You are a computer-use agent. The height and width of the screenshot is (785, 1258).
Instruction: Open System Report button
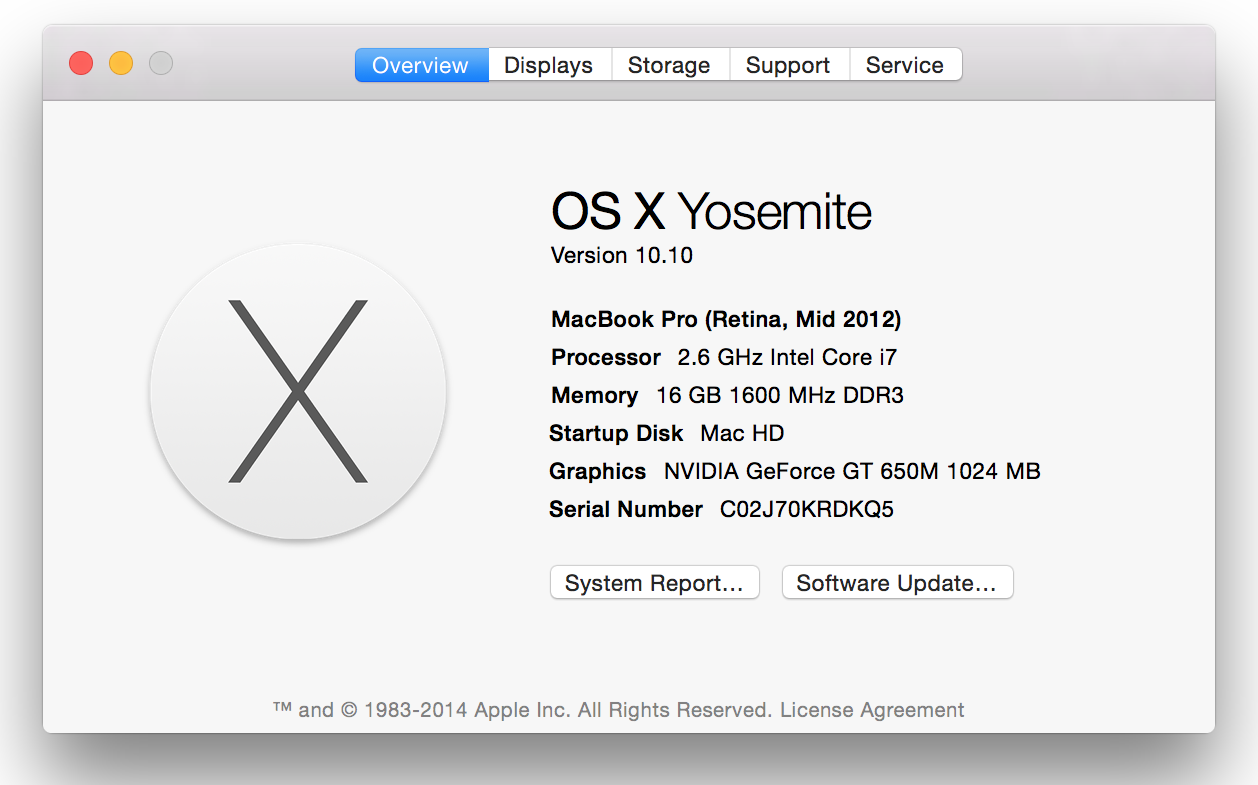click(x=655, y=583)
